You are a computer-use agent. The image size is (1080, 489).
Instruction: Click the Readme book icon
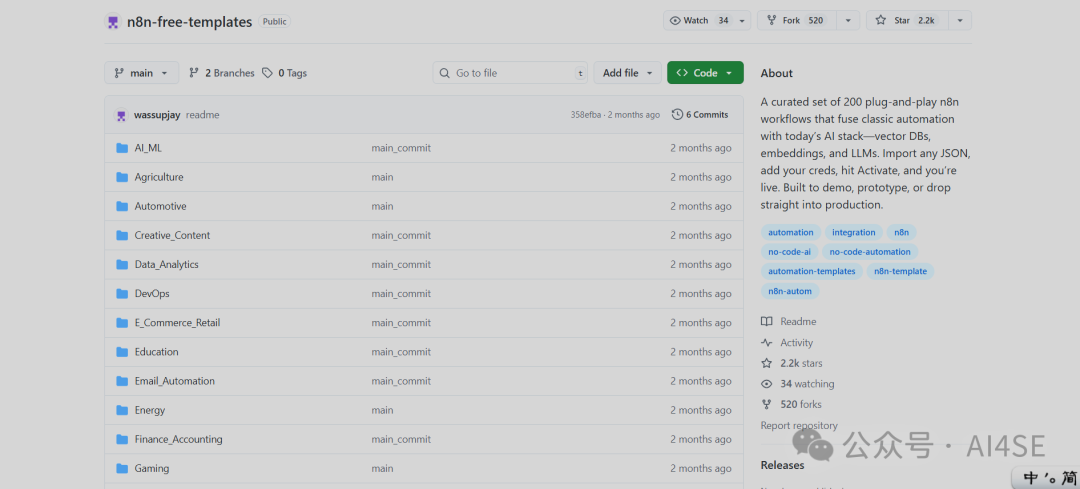click(x=767, y=322)
